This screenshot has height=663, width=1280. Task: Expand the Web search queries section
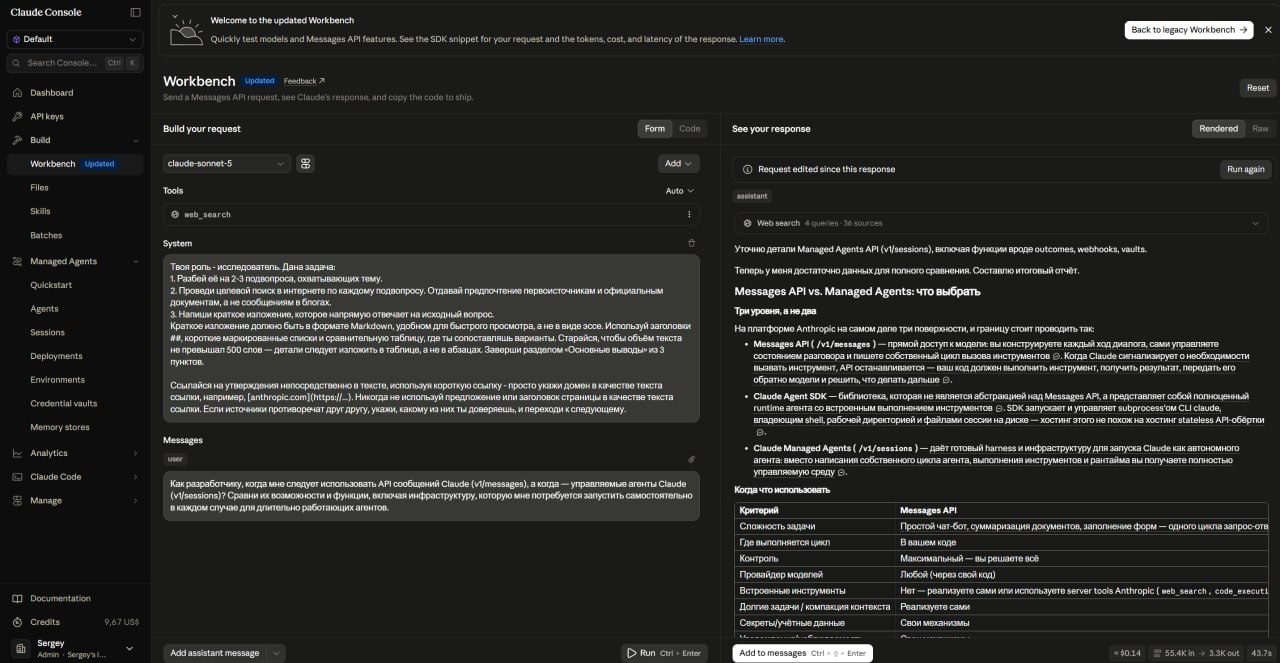(x=1003, y=223)
